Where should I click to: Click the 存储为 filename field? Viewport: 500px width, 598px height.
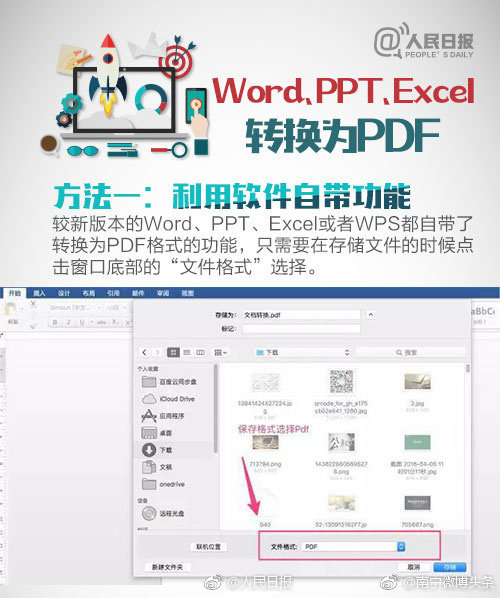click(301, 315)
